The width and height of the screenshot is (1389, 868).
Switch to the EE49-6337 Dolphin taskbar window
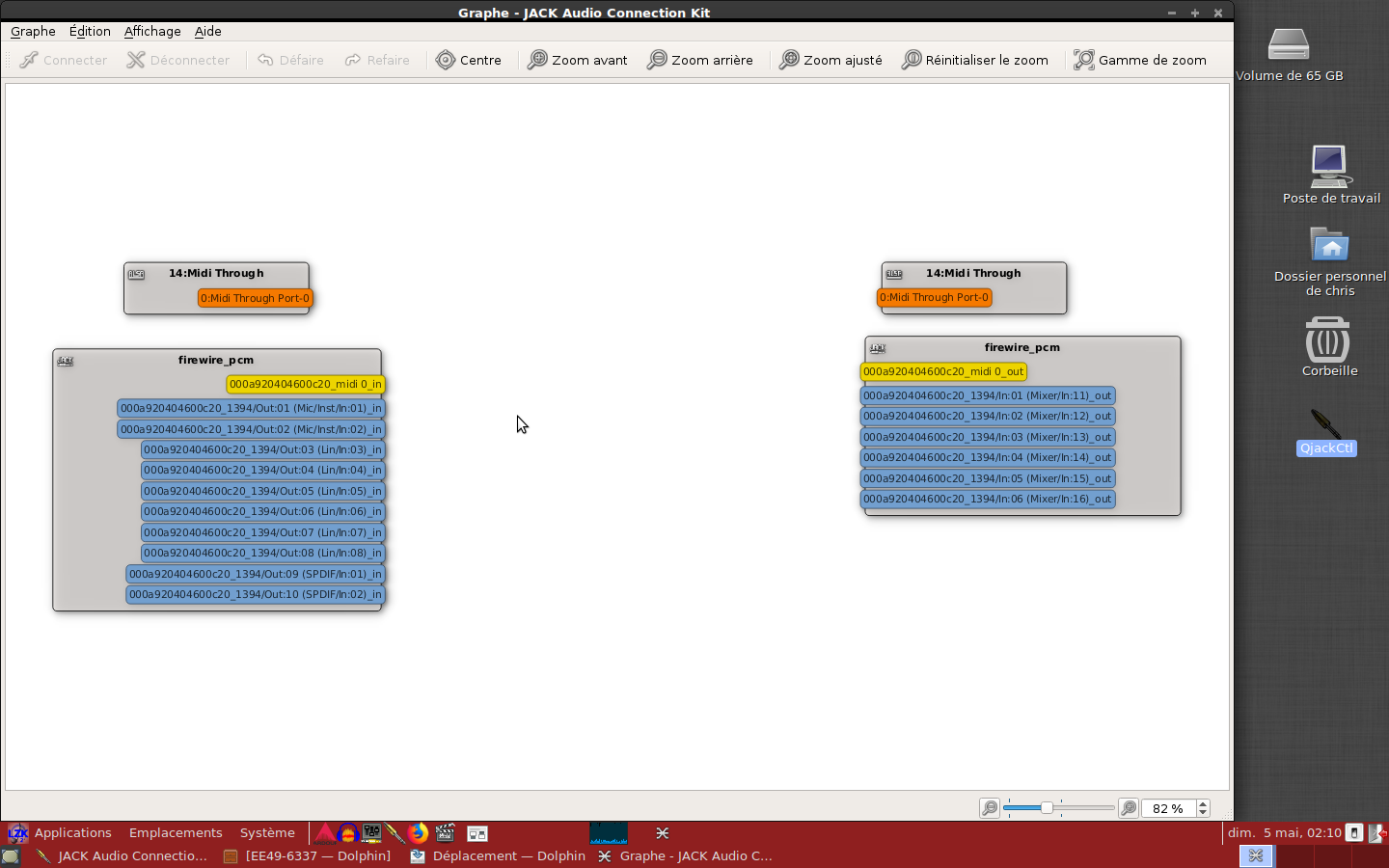[x=307, y=856]
